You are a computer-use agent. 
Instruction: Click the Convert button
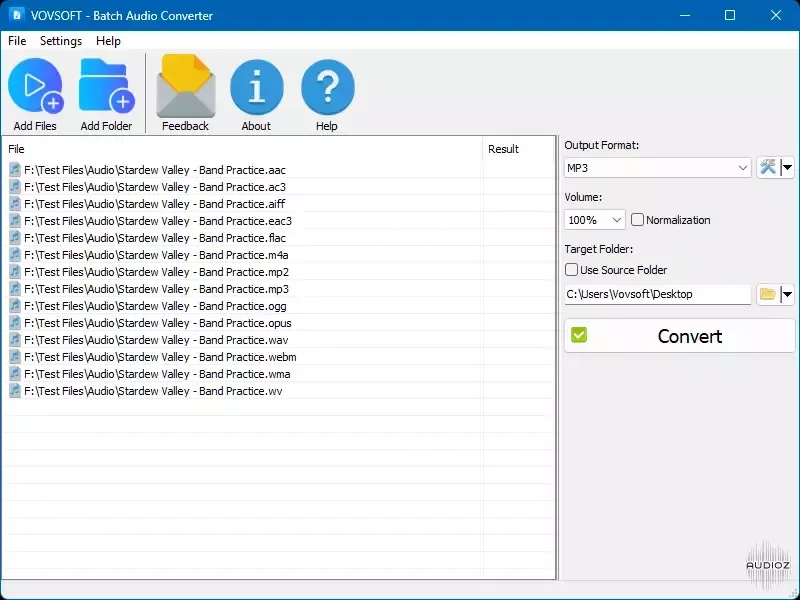point(680,336)
